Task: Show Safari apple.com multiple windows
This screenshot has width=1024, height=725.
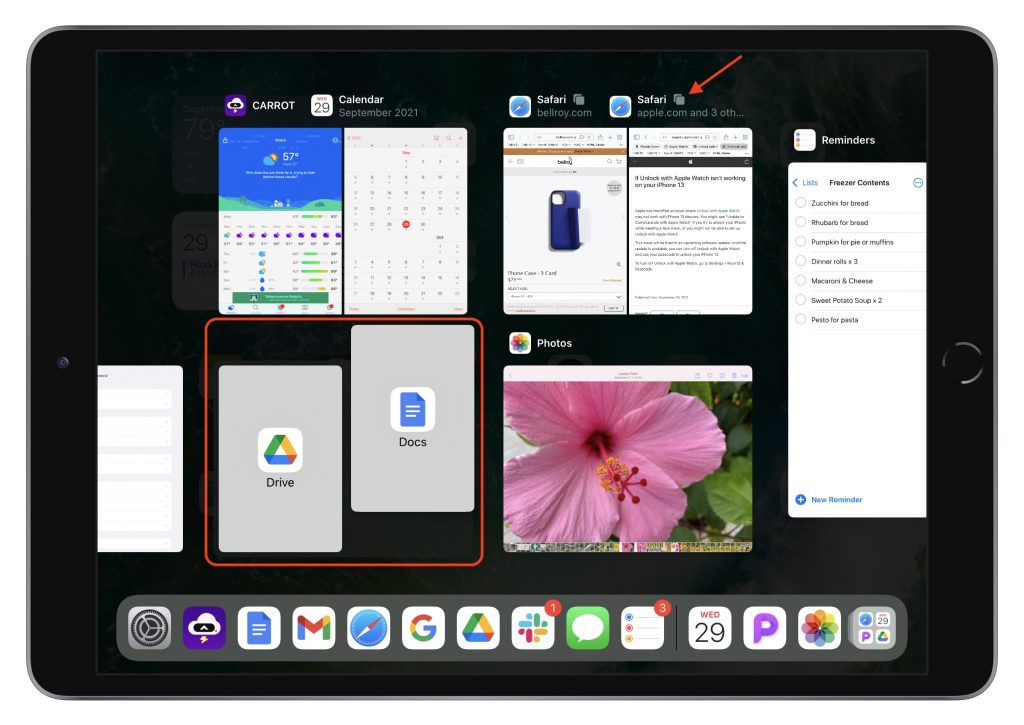Action: (x=680, y=100)
